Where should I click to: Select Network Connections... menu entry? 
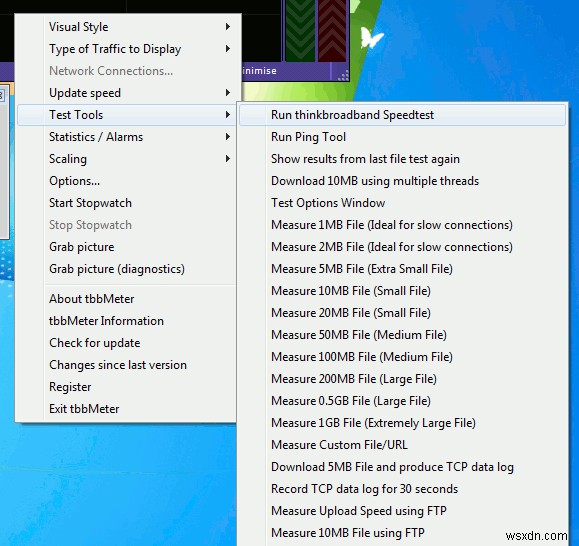coord(128,71)
